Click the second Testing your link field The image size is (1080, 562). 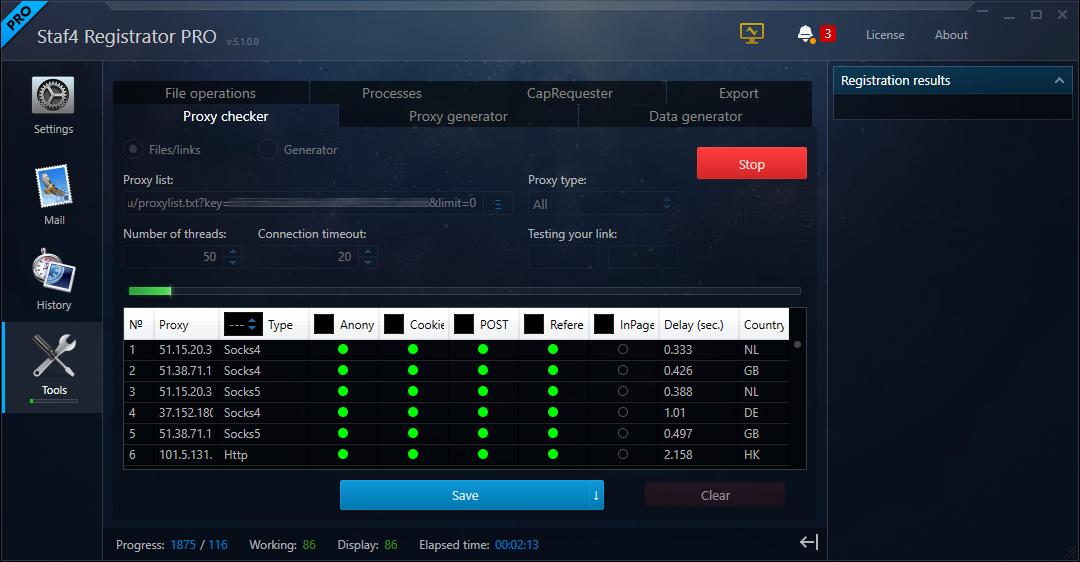pos(643,257)
